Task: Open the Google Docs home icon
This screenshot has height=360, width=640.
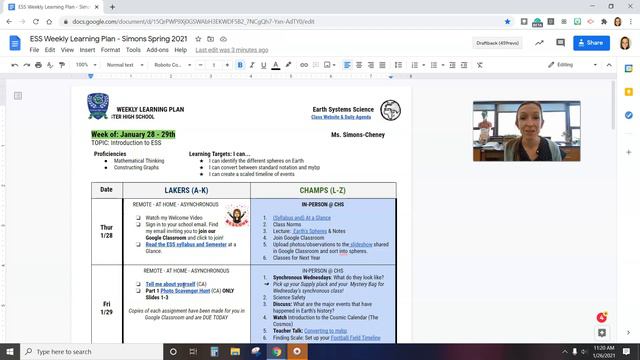Action: (x=15, y=43)
